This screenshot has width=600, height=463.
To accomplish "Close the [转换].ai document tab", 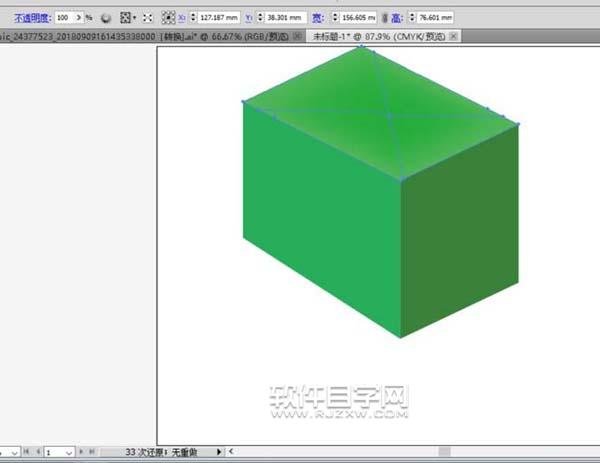I will [x=297, y=36].
